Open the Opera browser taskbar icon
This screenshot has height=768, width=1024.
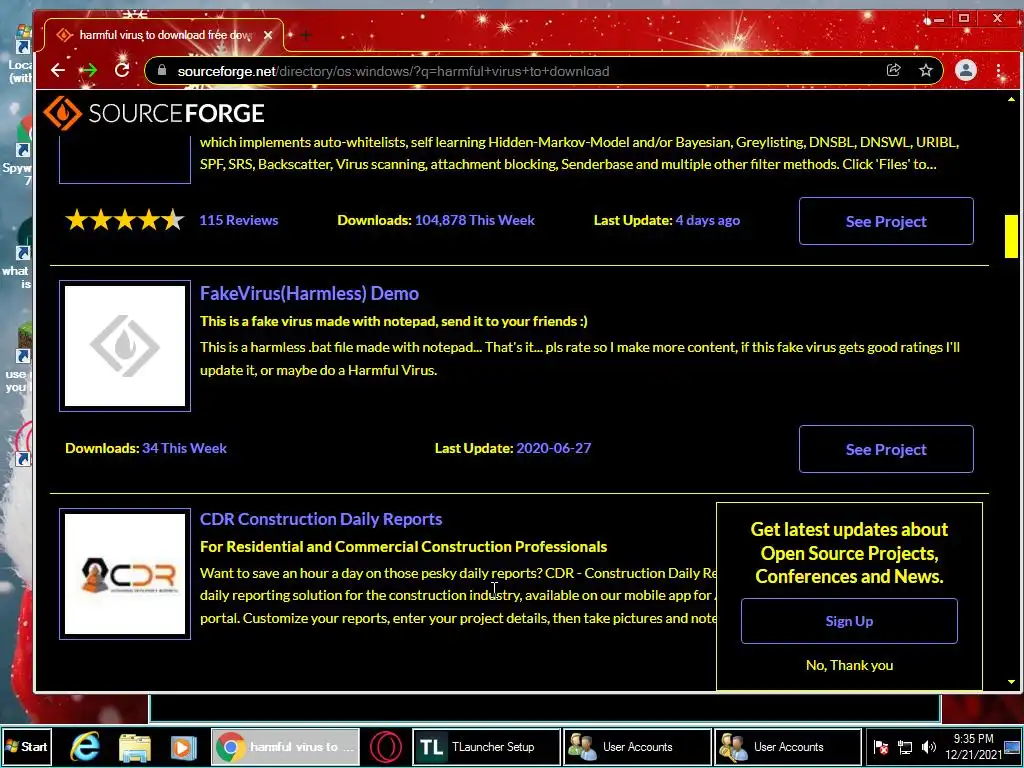[x=386, y=747]
